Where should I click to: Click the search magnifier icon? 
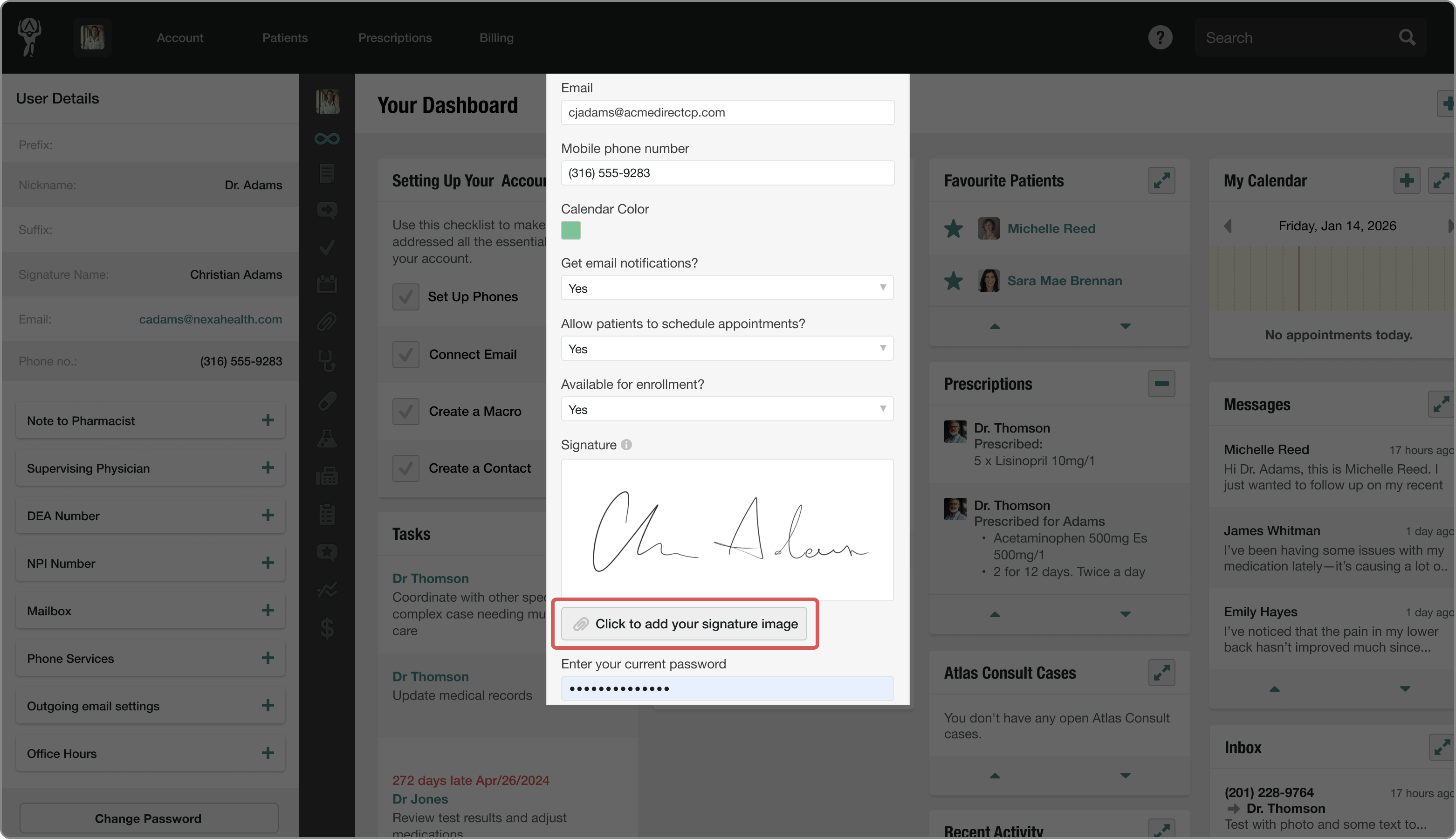(x=1407, y=37)
